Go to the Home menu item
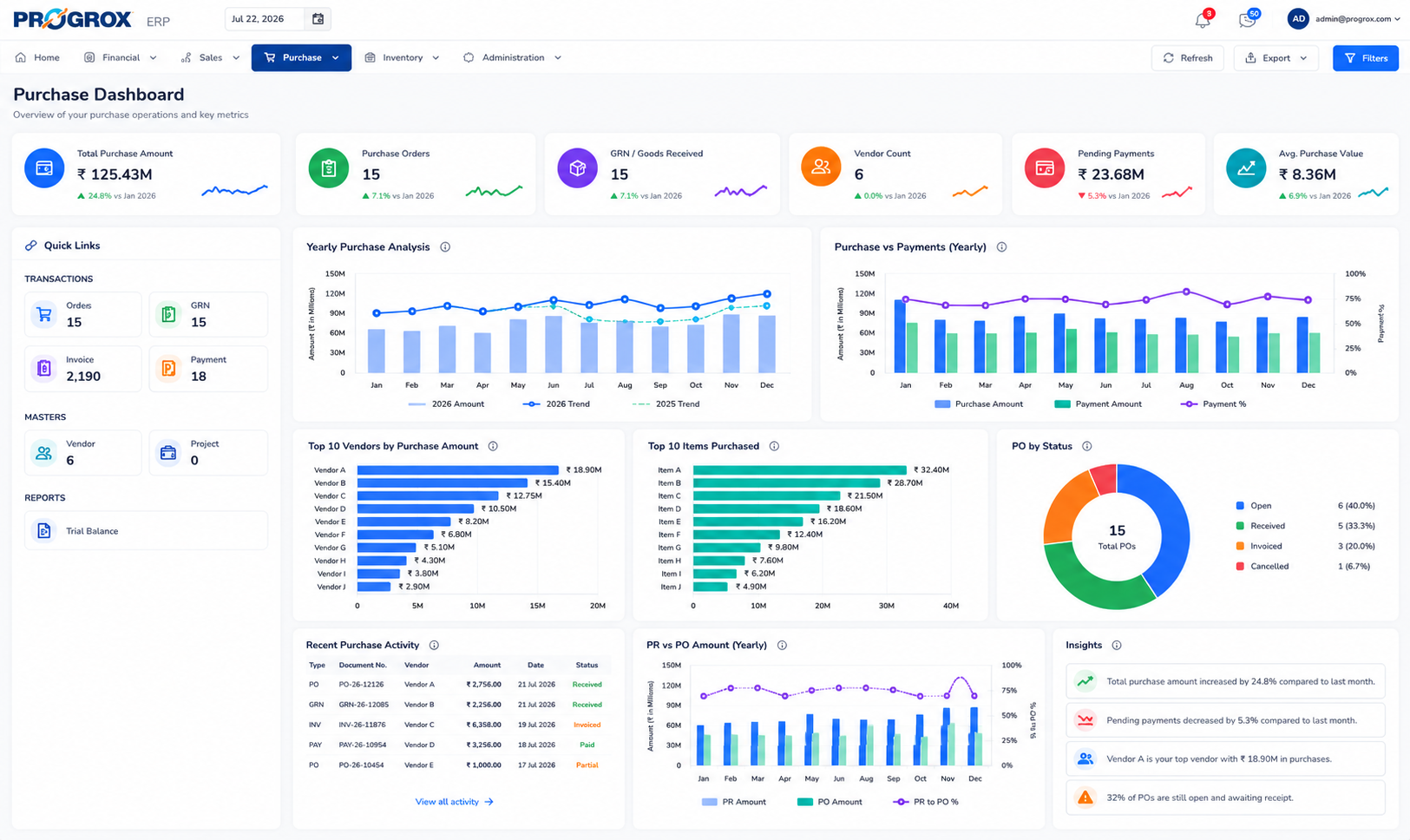1410x840 pixels. click(x=38, y=58)
